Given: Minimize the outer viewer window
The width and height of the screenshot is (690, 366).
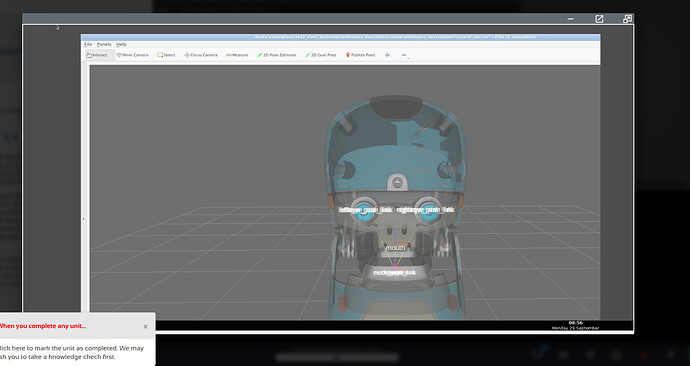Looking at the screenshot, I should click(x=570, y=19).
